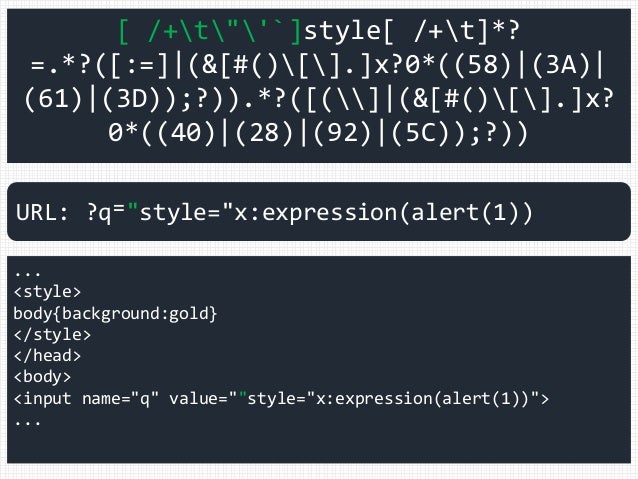Click the green quote in input value
The height and width of the screenshot is (479, 638).
(x=243, y=394)
